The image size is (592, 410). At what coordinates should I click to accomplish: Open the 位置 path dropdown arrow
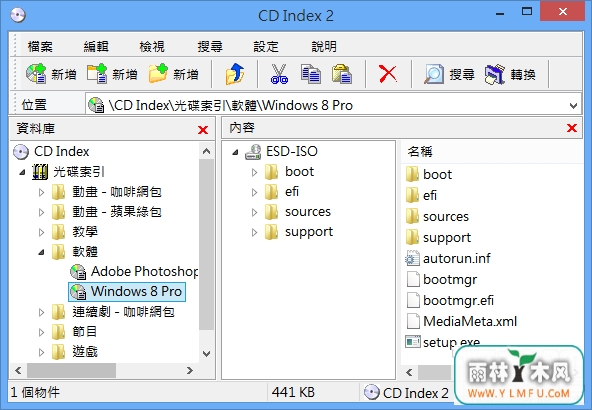tap(574, 105)
